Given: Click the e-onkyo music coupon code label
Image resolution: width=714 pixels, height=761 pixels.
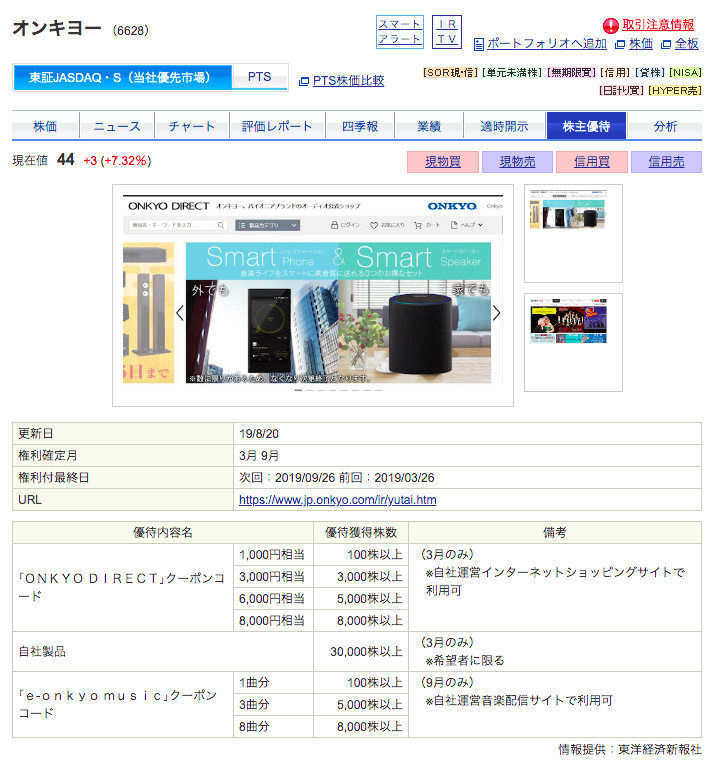Looking at the screenshot, I should point(118,704).
